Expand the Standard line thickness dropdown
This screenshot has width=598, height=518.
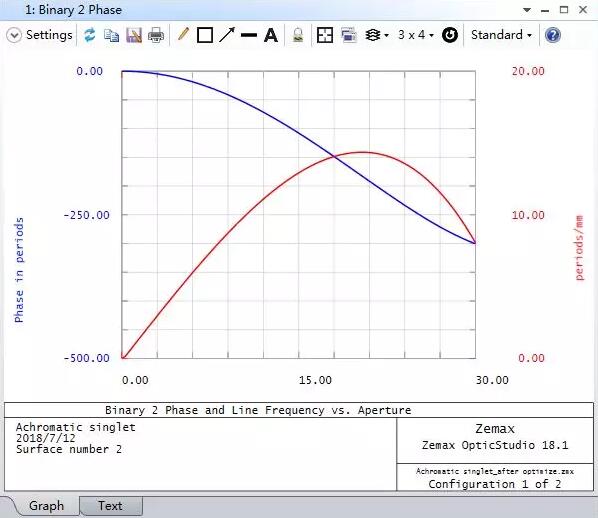coord(501,35)
